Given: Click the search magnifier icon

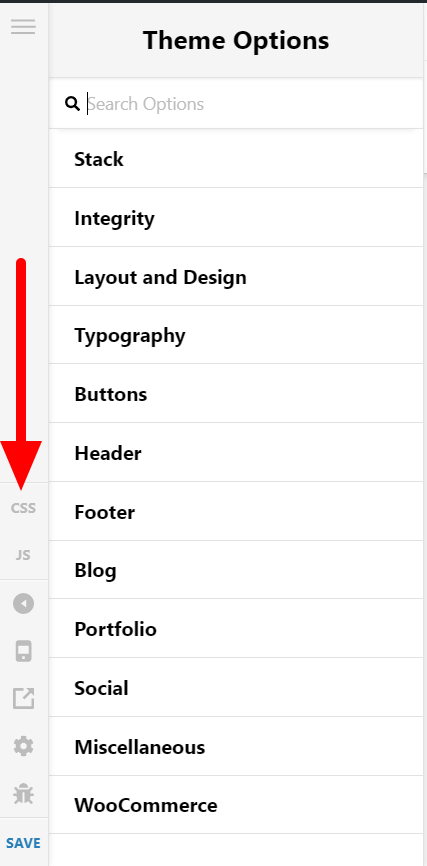Looking at the screenshot, I should point(72,103).
